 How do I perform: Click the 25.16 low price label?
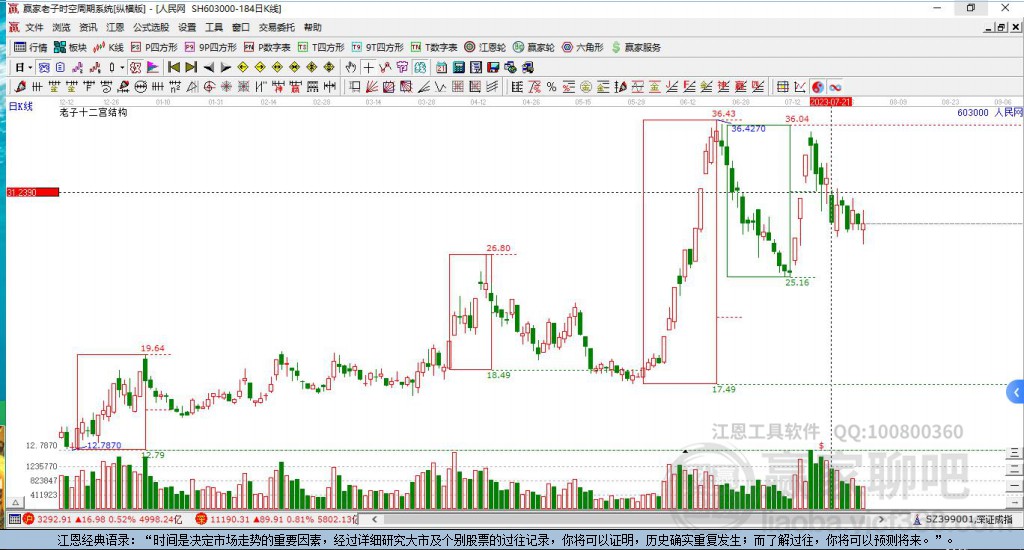coord(797,282)
